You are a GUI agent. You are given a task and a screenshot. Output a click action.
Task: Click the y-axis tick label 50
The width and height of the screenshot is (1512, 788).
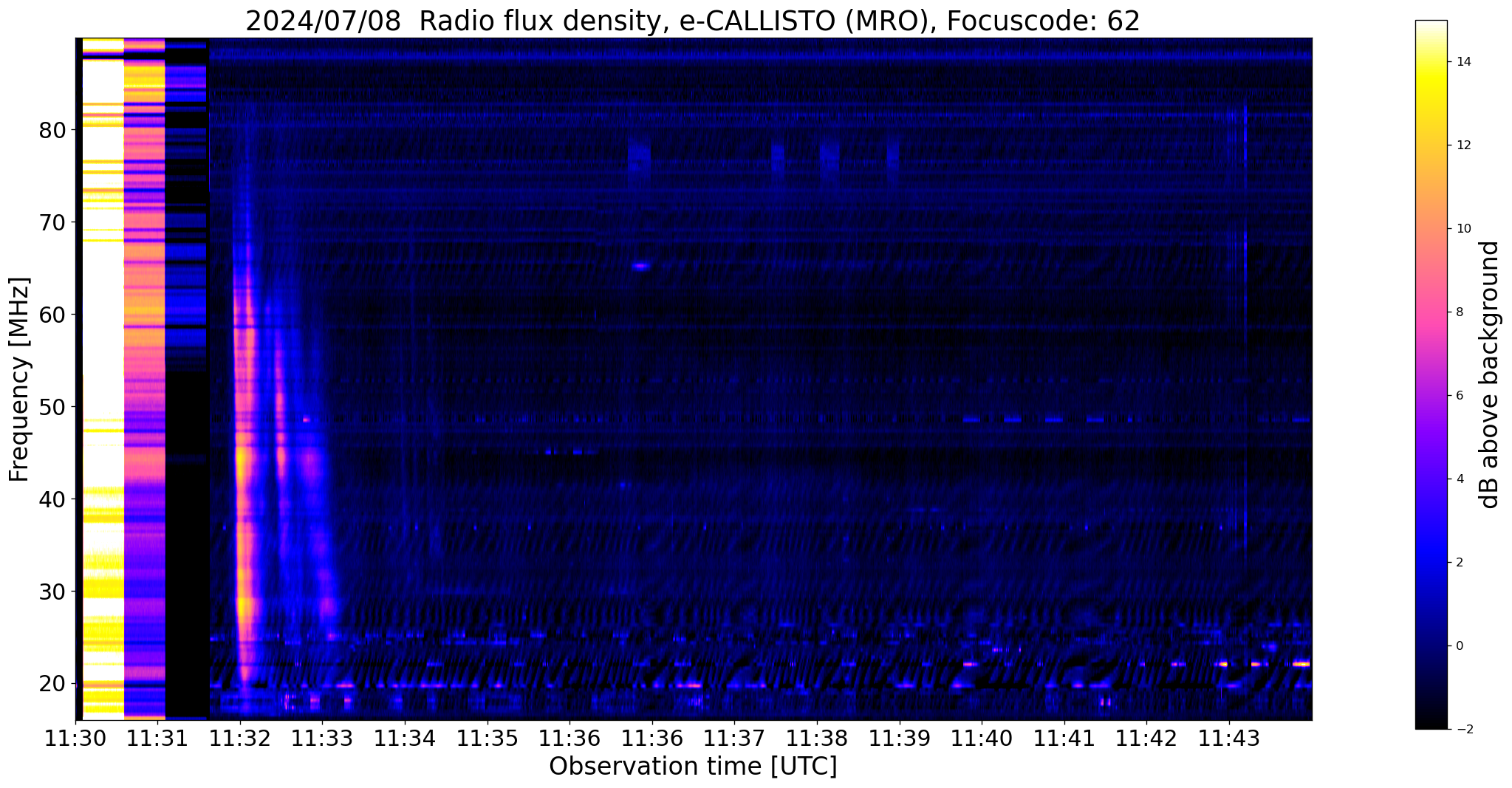point(52,407)
